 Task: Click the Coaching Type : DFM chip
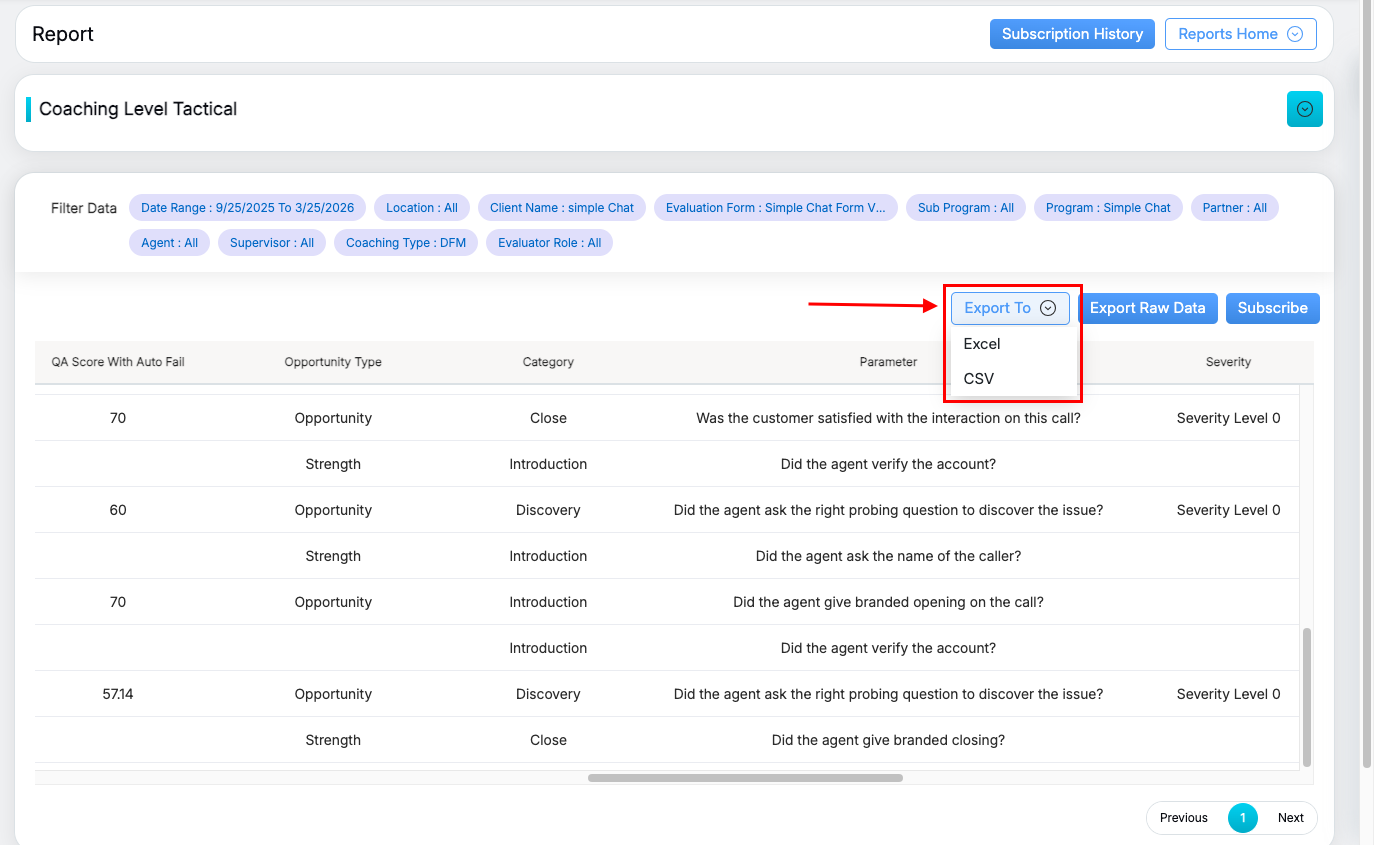pos(406,243)
